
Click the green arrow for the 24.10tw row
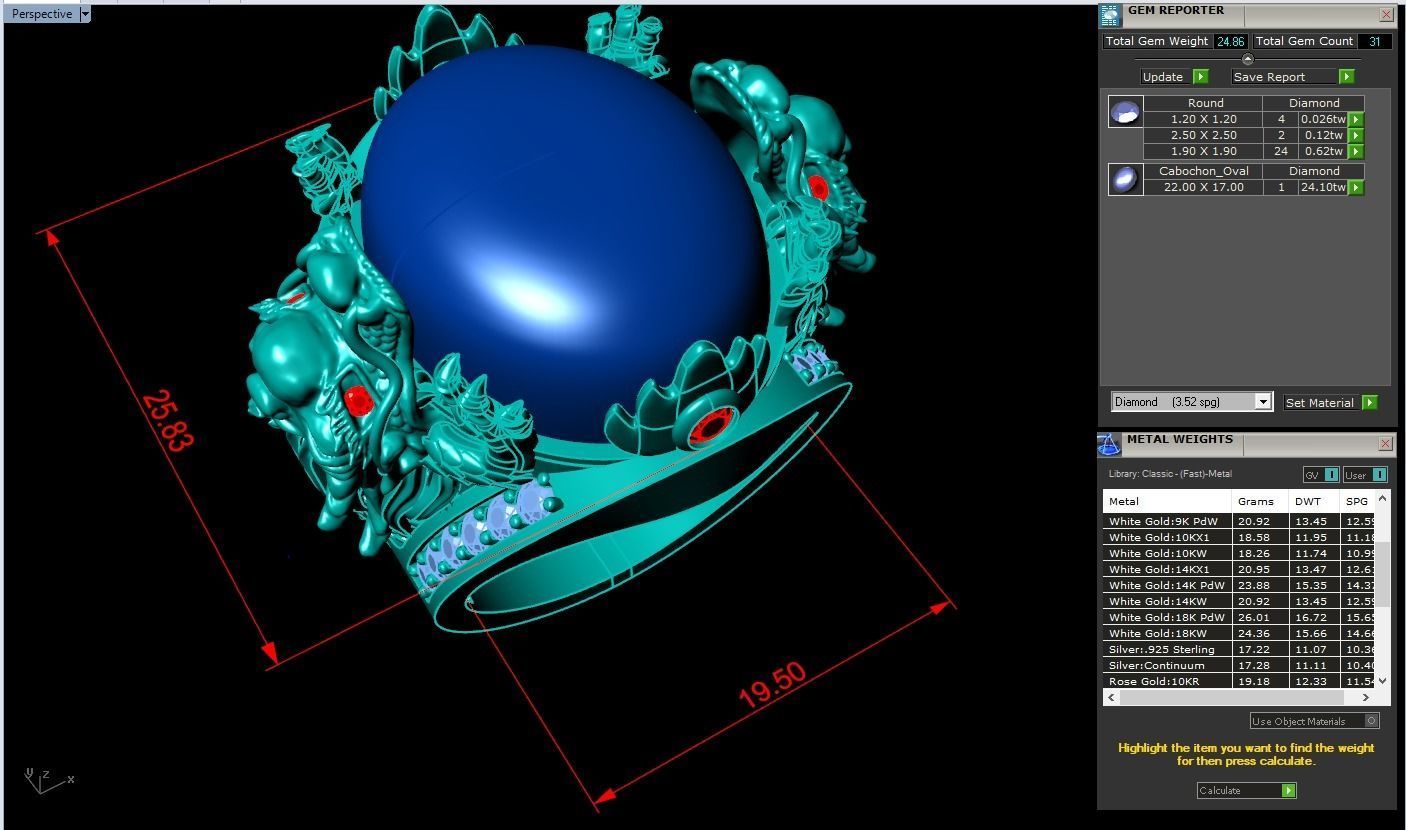click(x=1356, y=187)
